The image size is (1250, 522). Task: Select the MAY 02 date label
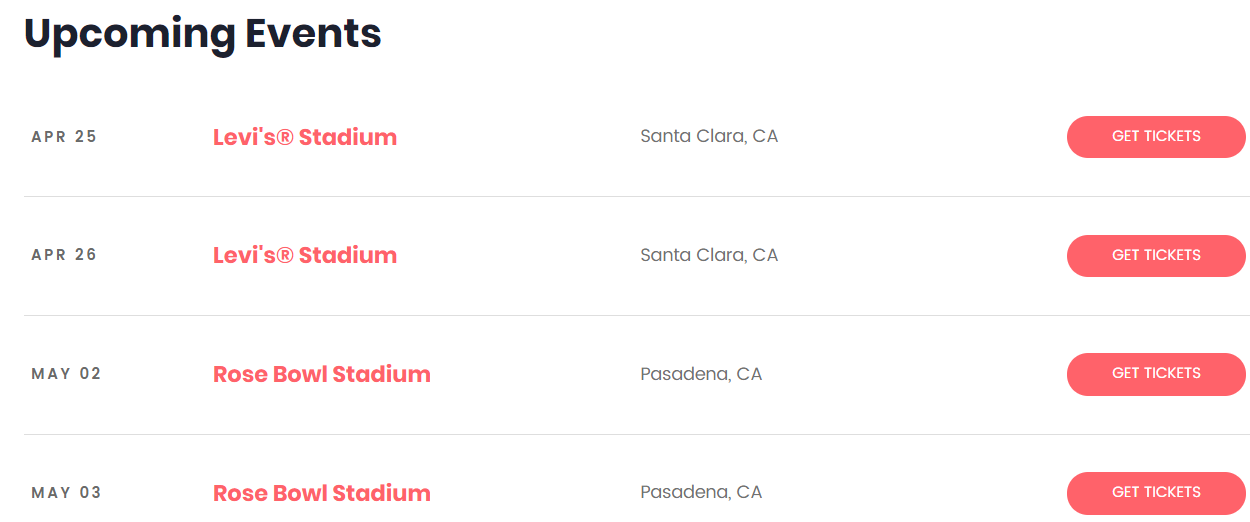pos(66,374)
